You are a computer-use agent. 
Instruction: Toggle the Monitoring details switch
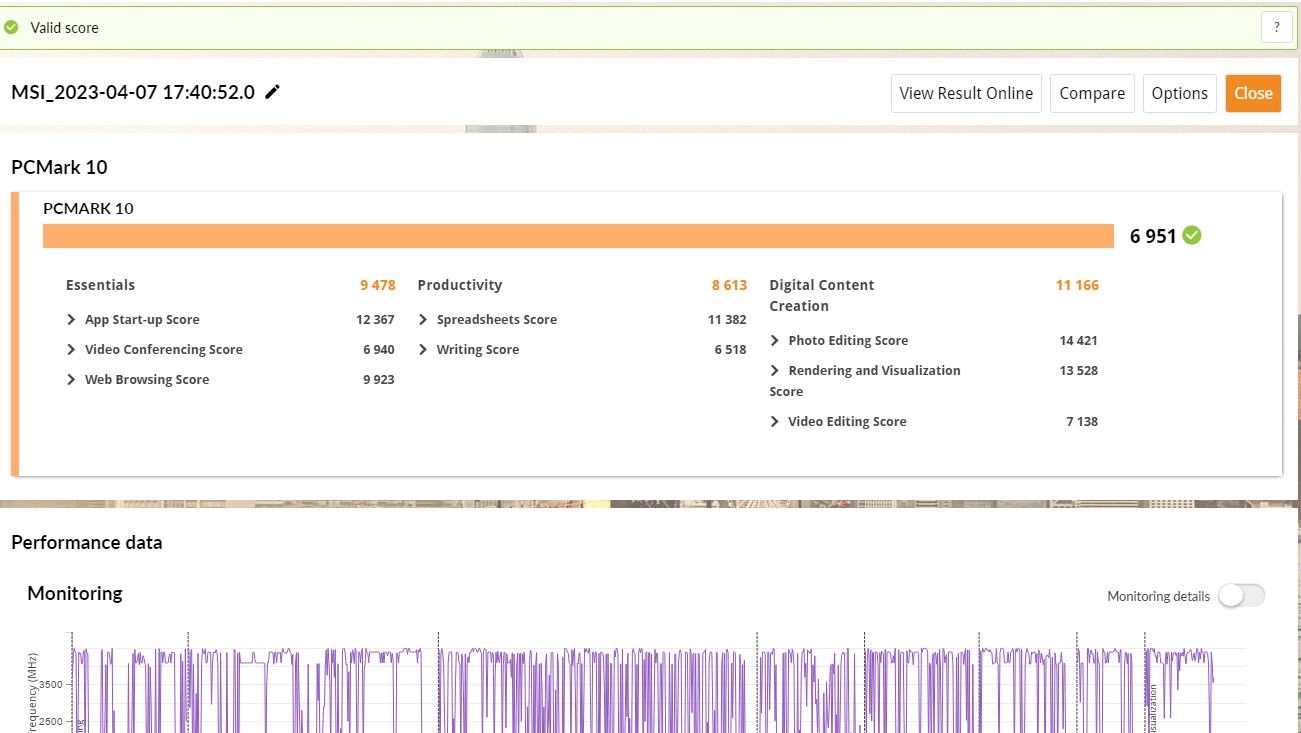click(x=1241, y=596)
